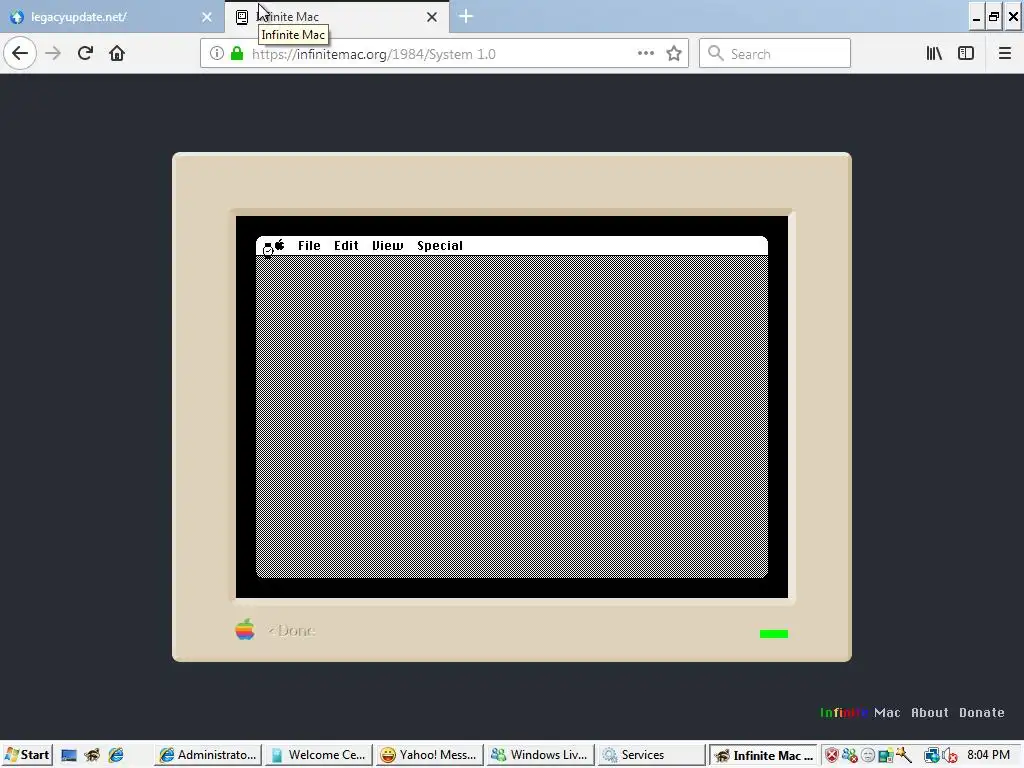
Task: Open the Donate link
Action: point(982,712)
